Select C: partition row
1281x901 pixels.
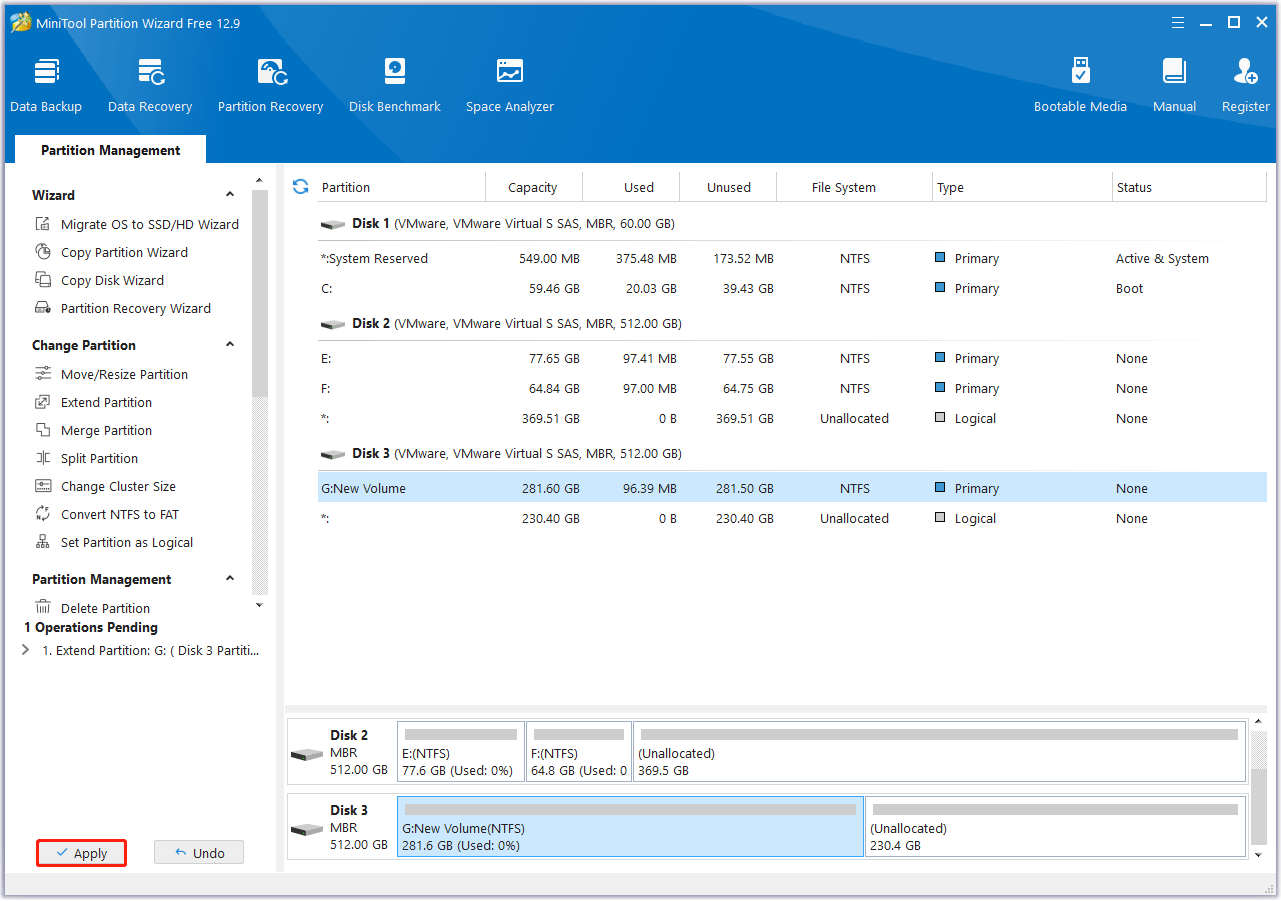pyautogui.click(x=792, y=288)
